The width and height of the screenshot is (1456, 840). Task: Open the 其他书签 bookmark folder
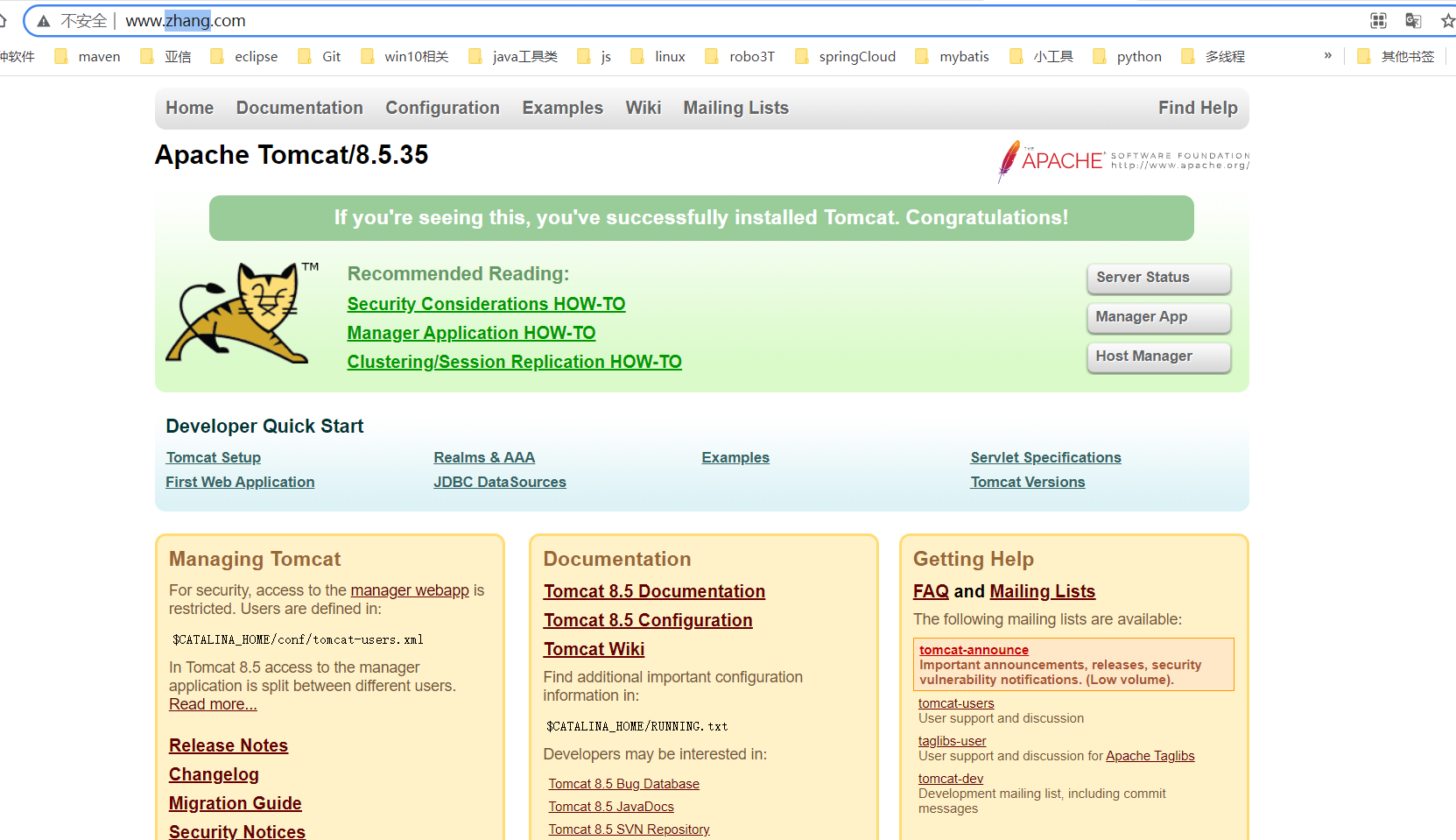click(1396, 57)
